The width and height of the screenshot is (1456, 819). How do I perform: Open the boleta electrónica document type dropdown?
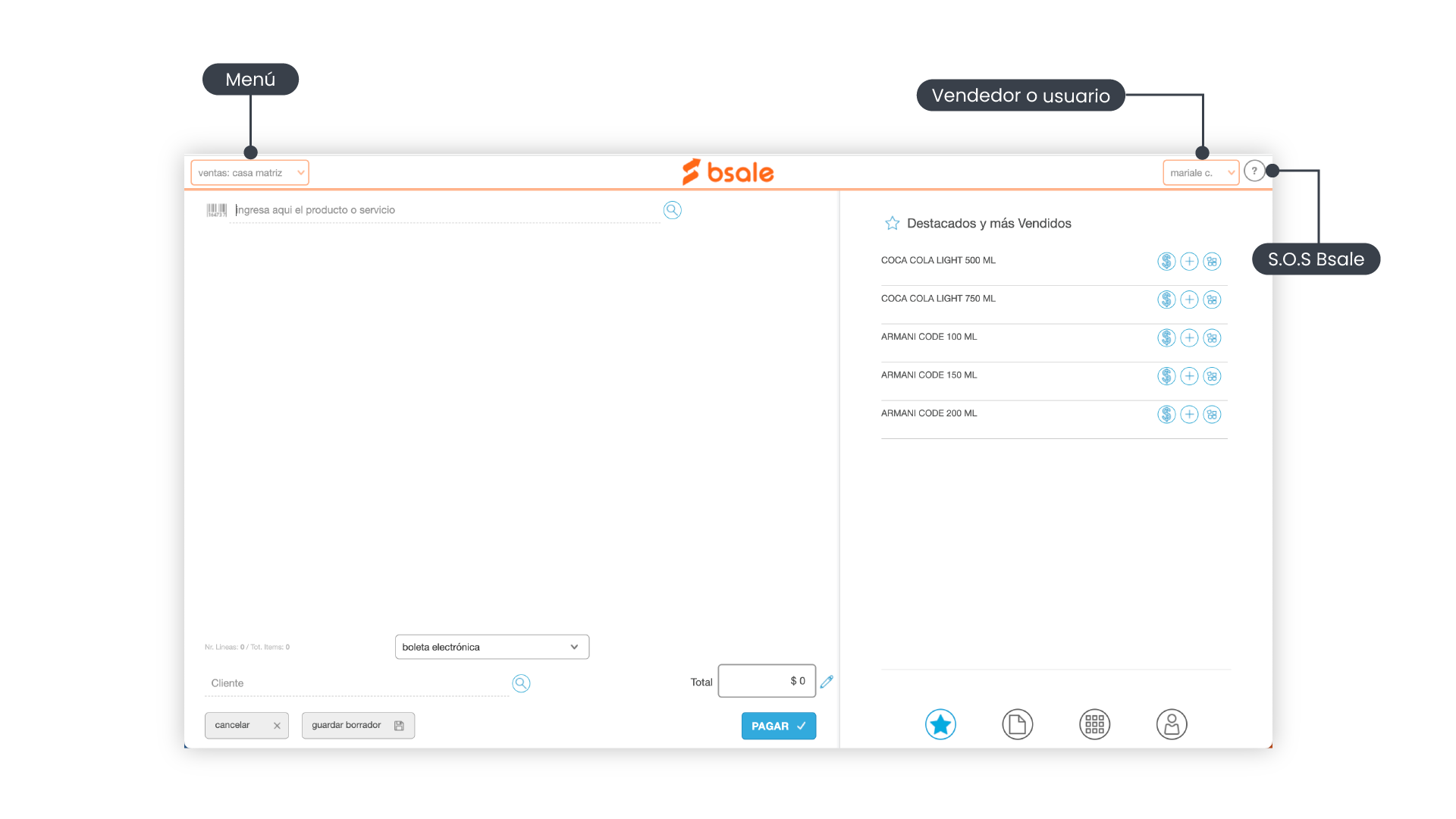[491, 647]
